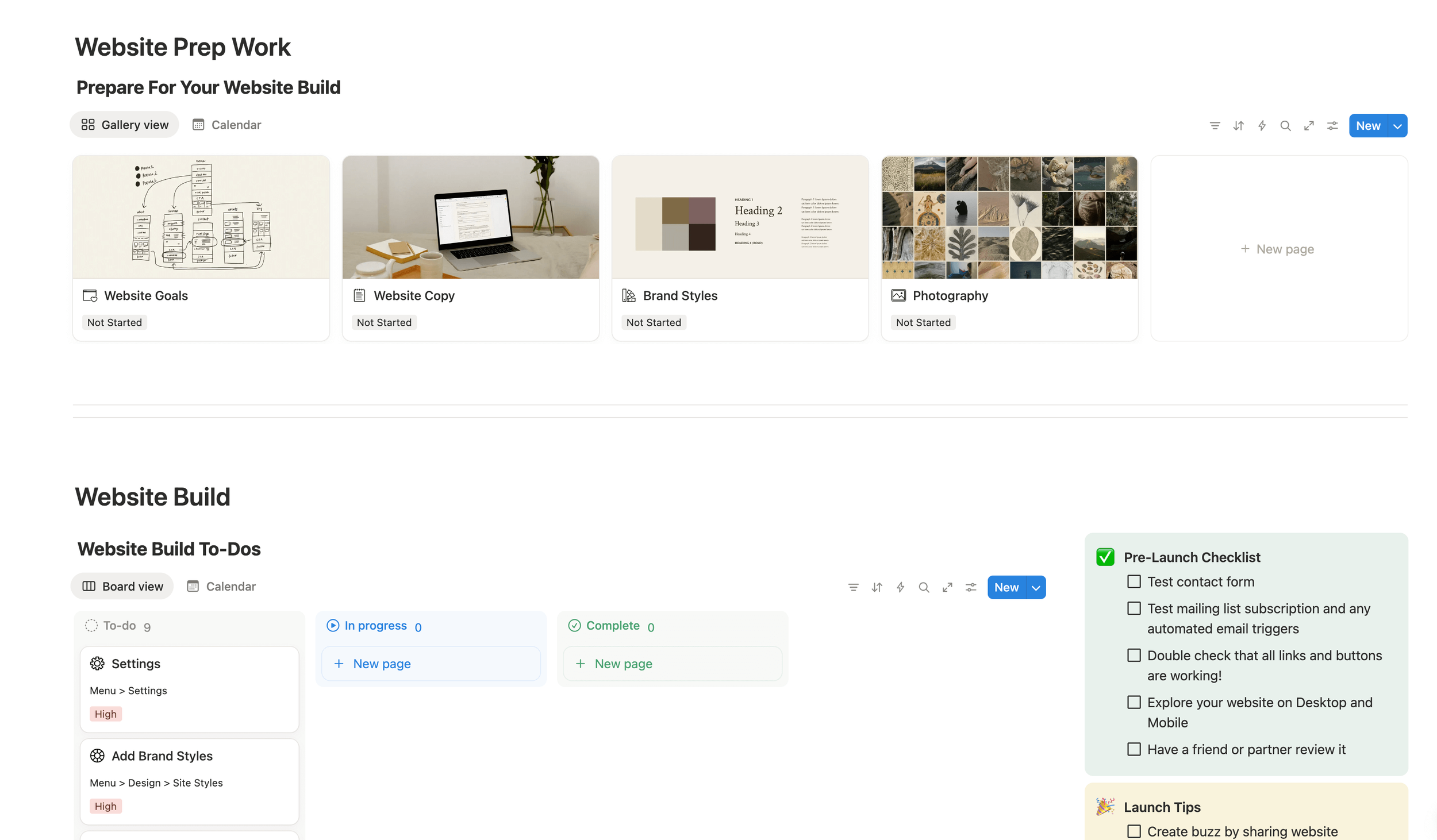Viewport: 1437px width, 840px height.
Task: Open gallery database in full page
Action: point(1309,126)
